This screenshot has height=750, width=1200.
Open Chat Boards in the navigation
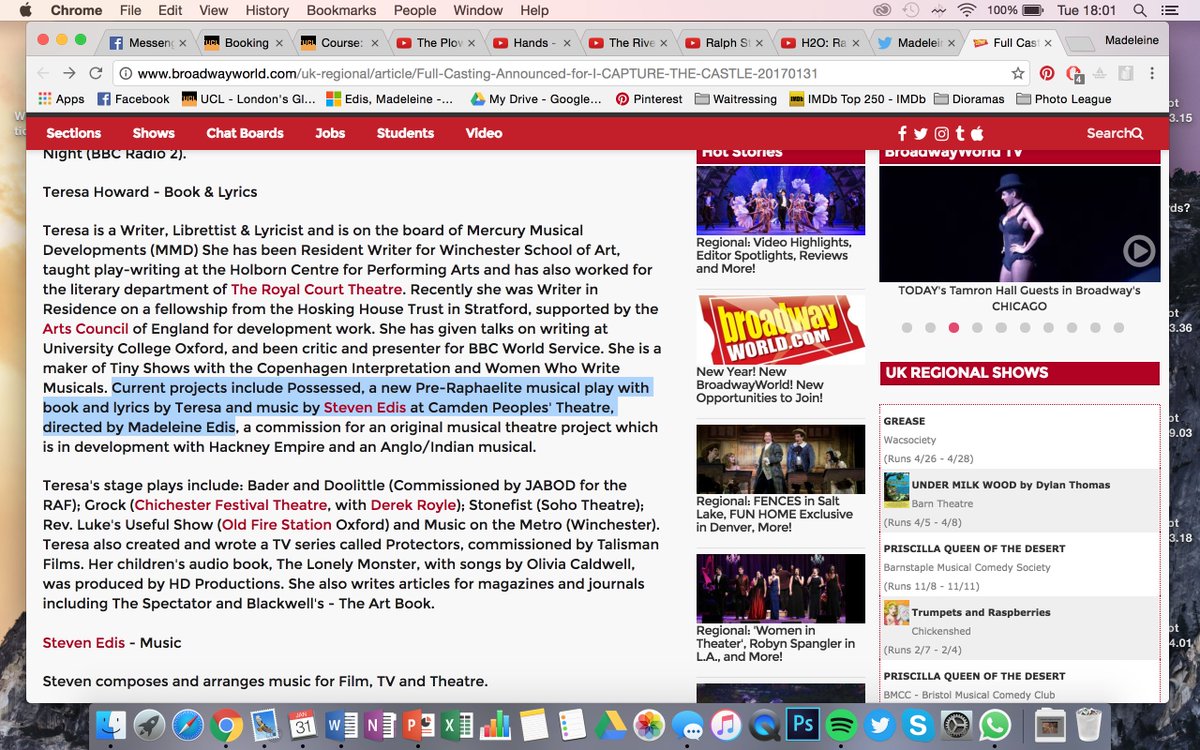click(245, 133)
